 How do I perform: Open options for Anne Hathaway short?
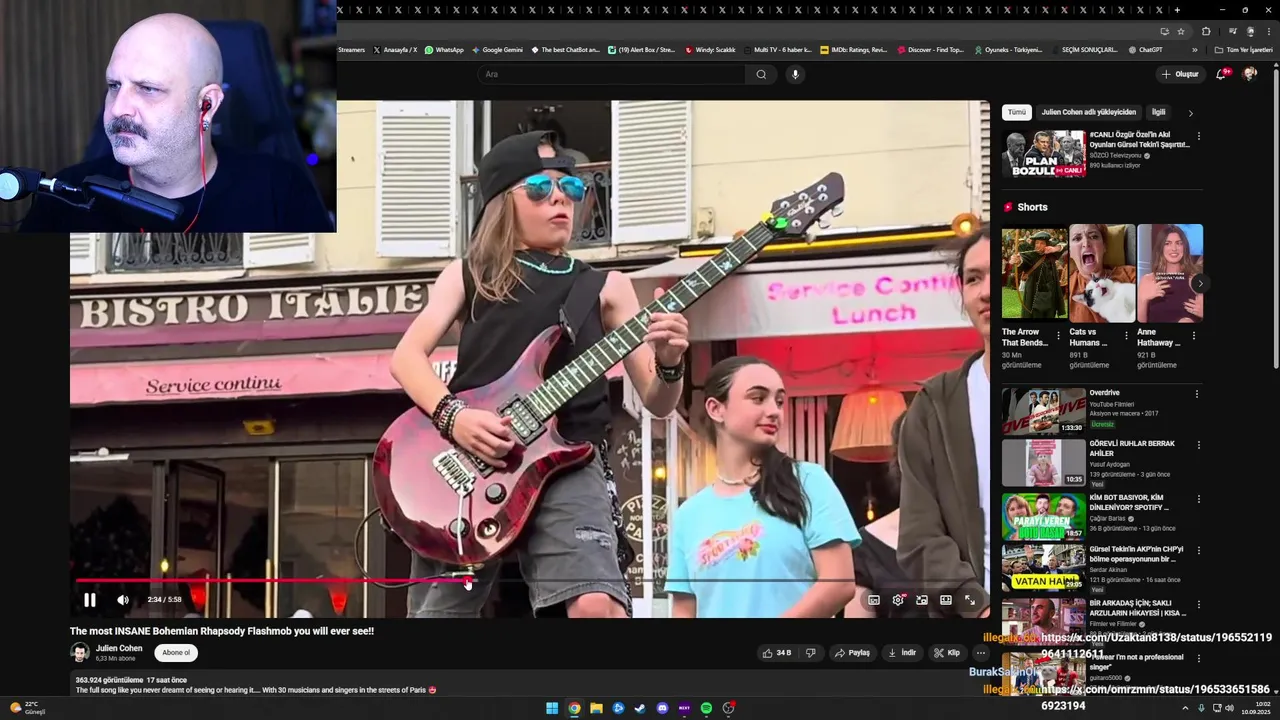pos(1193,336)
